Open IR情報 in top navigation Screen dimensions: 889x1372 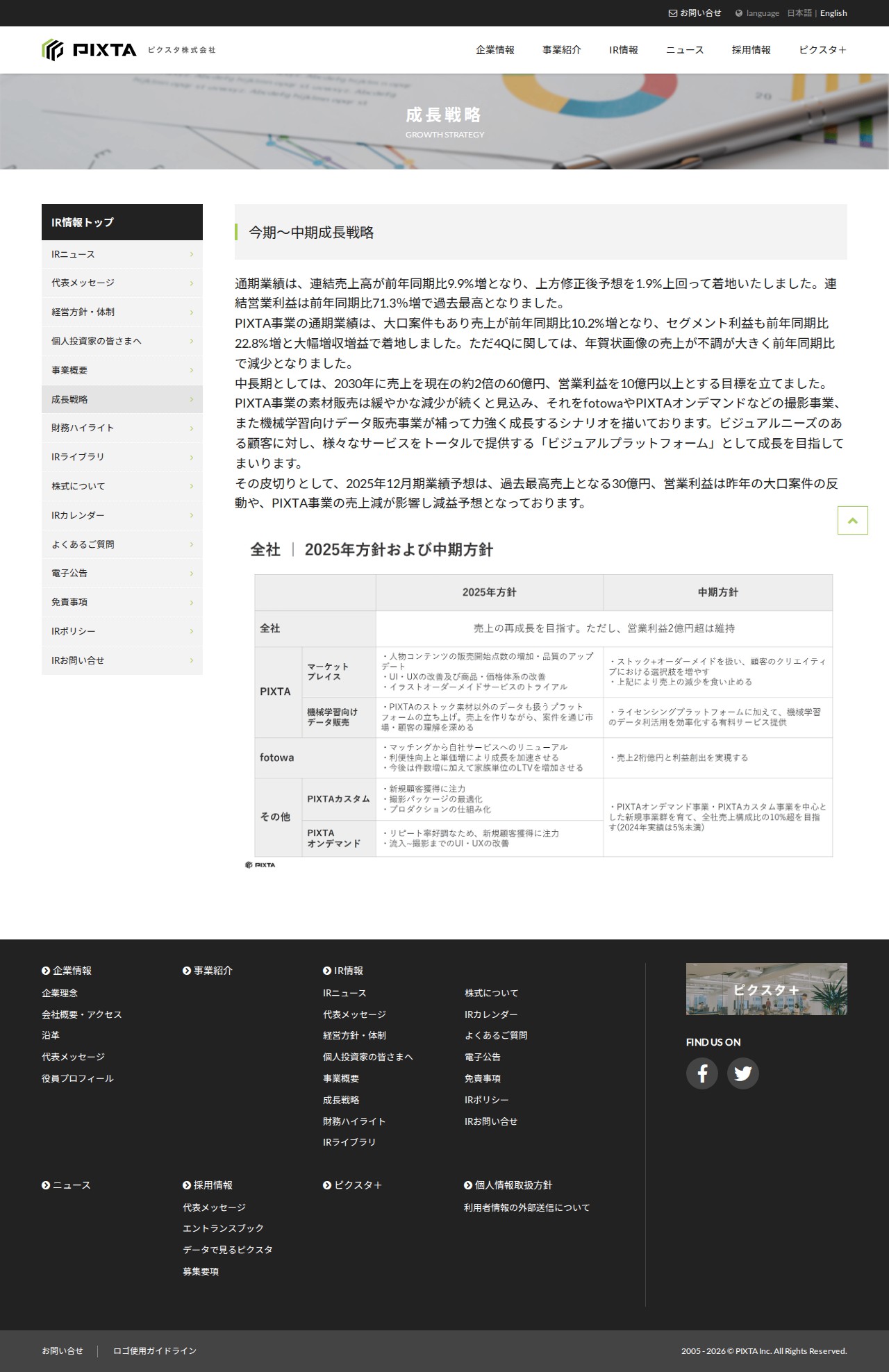click(x=624, y=50)
